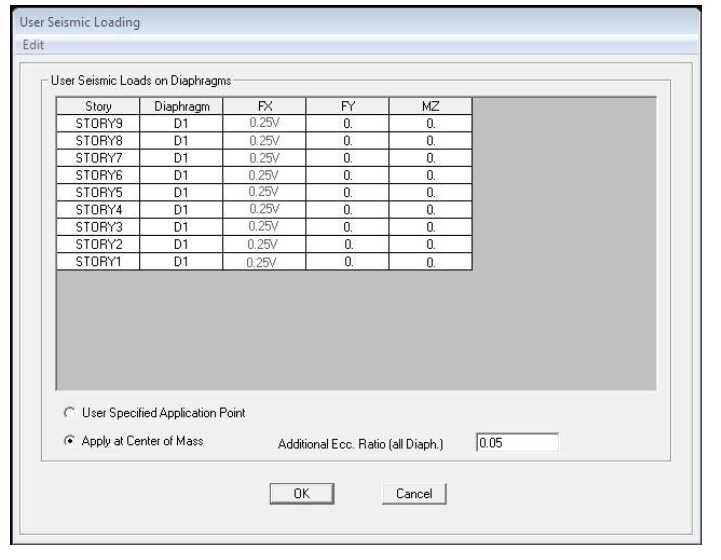Screen dimensions: 721x560
Task: Select the STORY6 row label
Action: (x=98, y=175)
